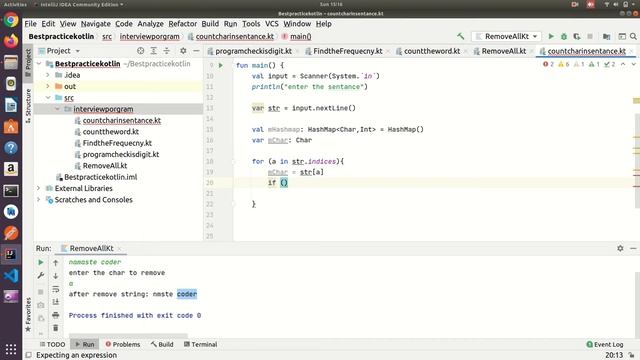
Task: Open Project Structure icon in toolbar
Action: [x=607, y=36]
